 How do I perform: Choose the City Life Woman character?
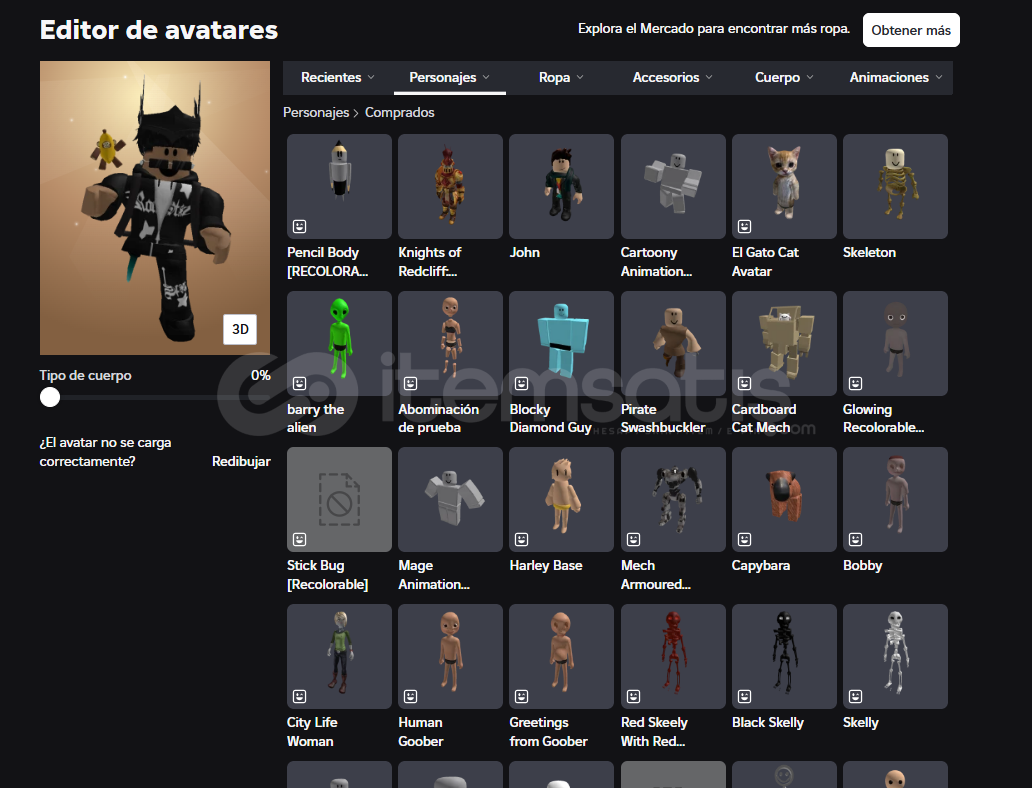click(x=339, y=656)
